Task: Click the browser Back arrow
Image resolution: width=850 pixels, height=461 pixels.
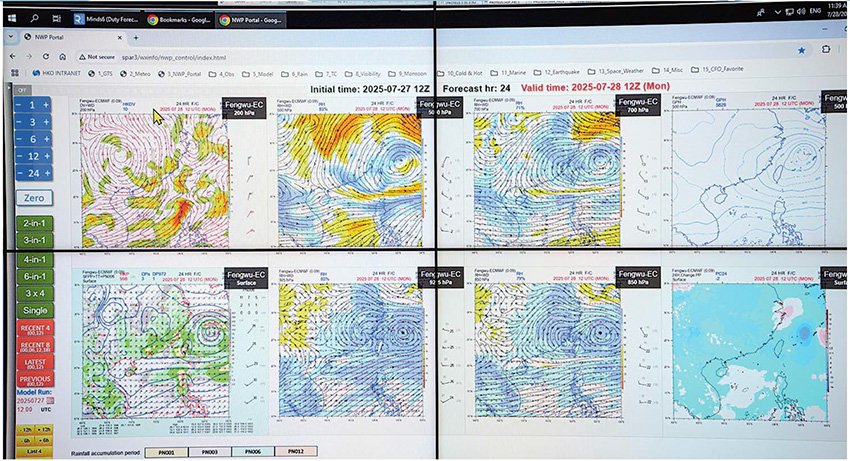Action: click(13, 56)
